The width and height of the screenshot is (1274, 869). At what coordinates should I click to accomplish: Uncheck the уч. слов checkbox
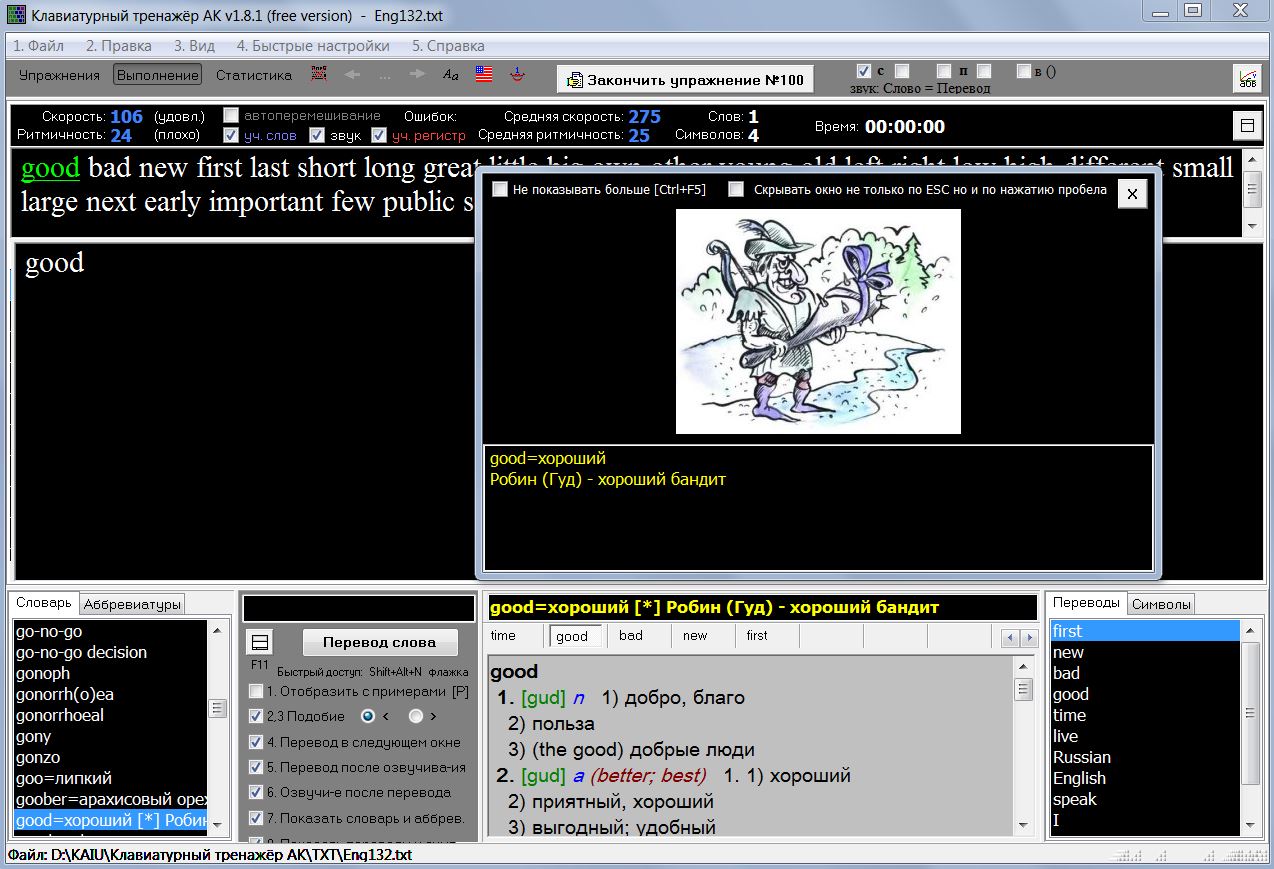[x=231, y=135]
